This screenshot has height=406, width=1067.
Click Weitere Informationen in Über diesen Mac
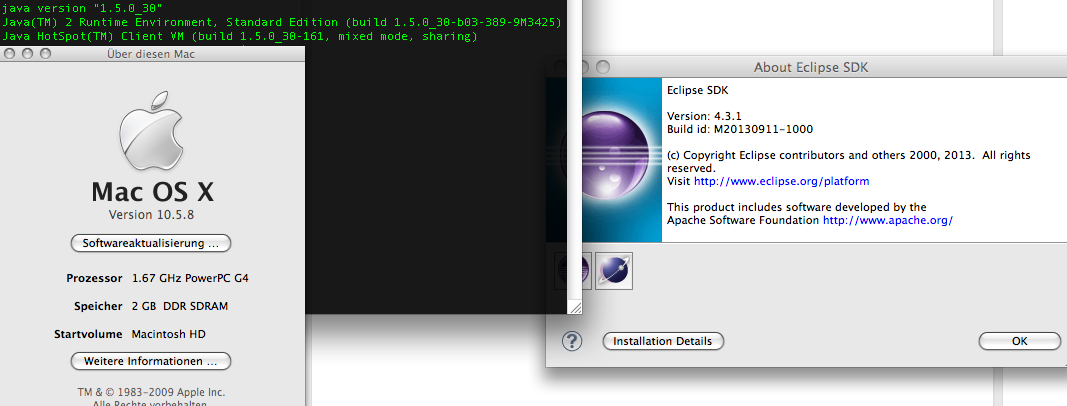151,360
